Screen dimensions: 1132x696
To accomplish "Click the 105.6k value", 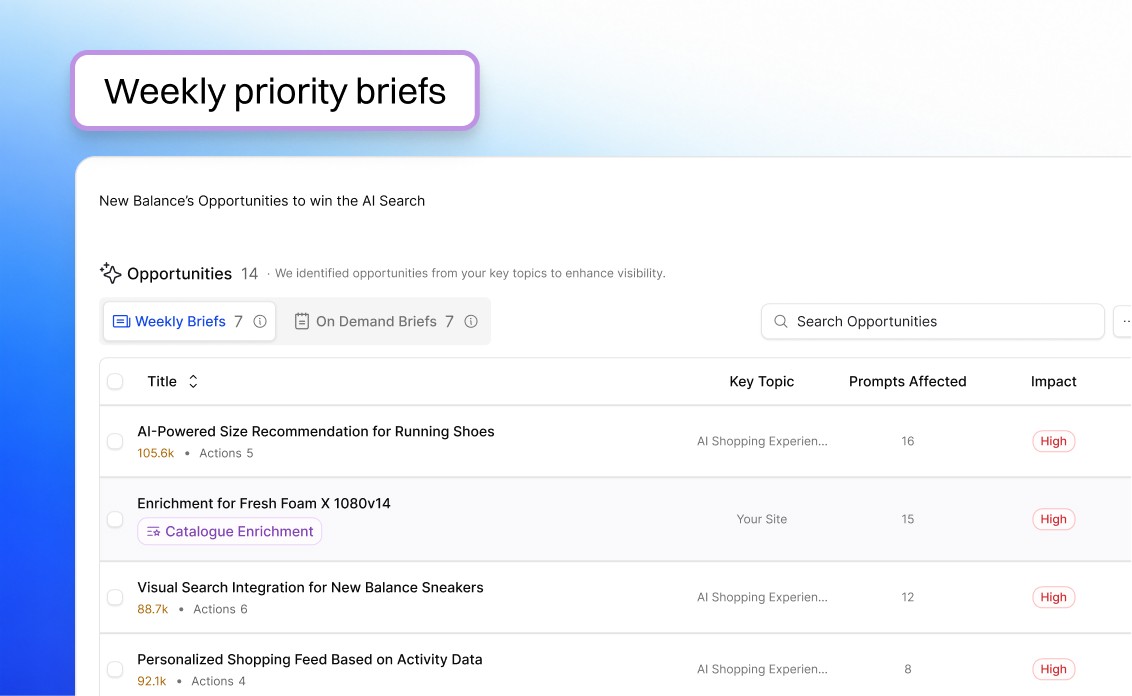I will 156,453.
